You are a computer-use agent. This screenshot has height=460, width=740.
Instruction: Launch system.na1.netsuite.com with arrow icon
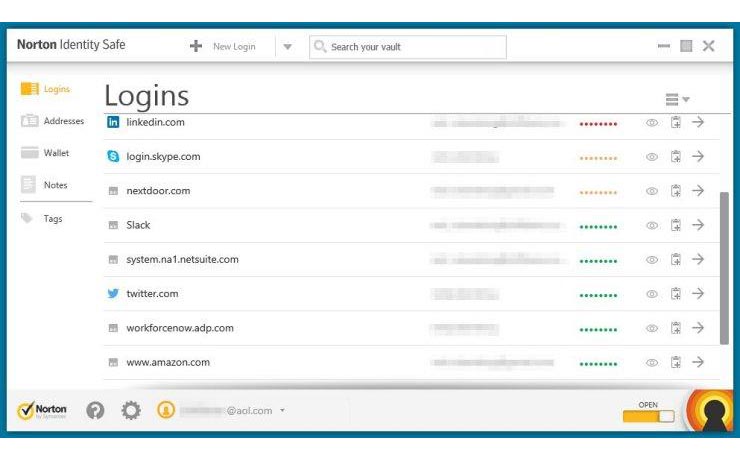pyautogui.click(x=698, y=259)
